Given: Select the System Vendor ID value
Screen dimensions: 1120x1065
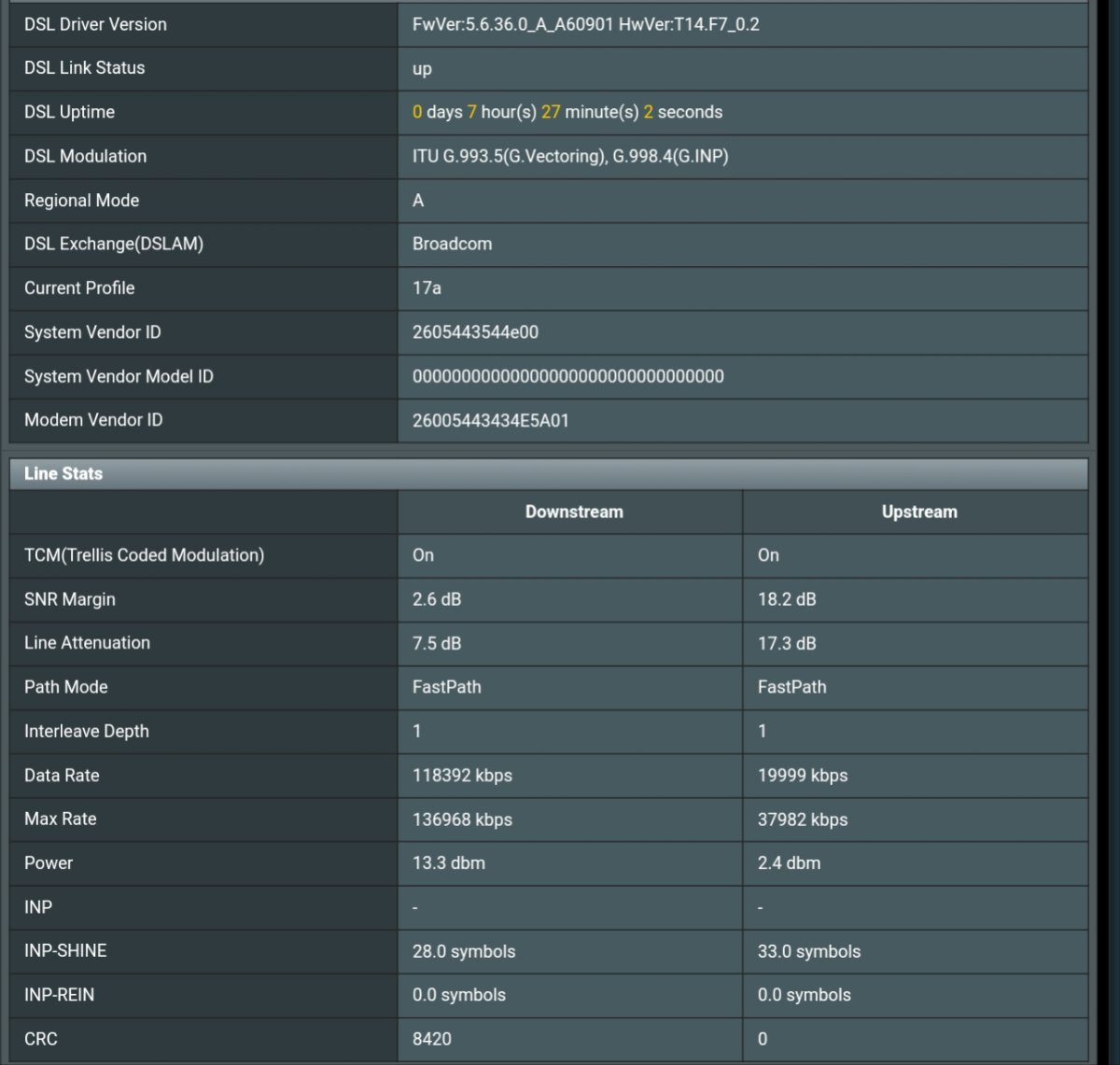Looking at the screenshot, I should pyautogui.click(x=475, y=332).
